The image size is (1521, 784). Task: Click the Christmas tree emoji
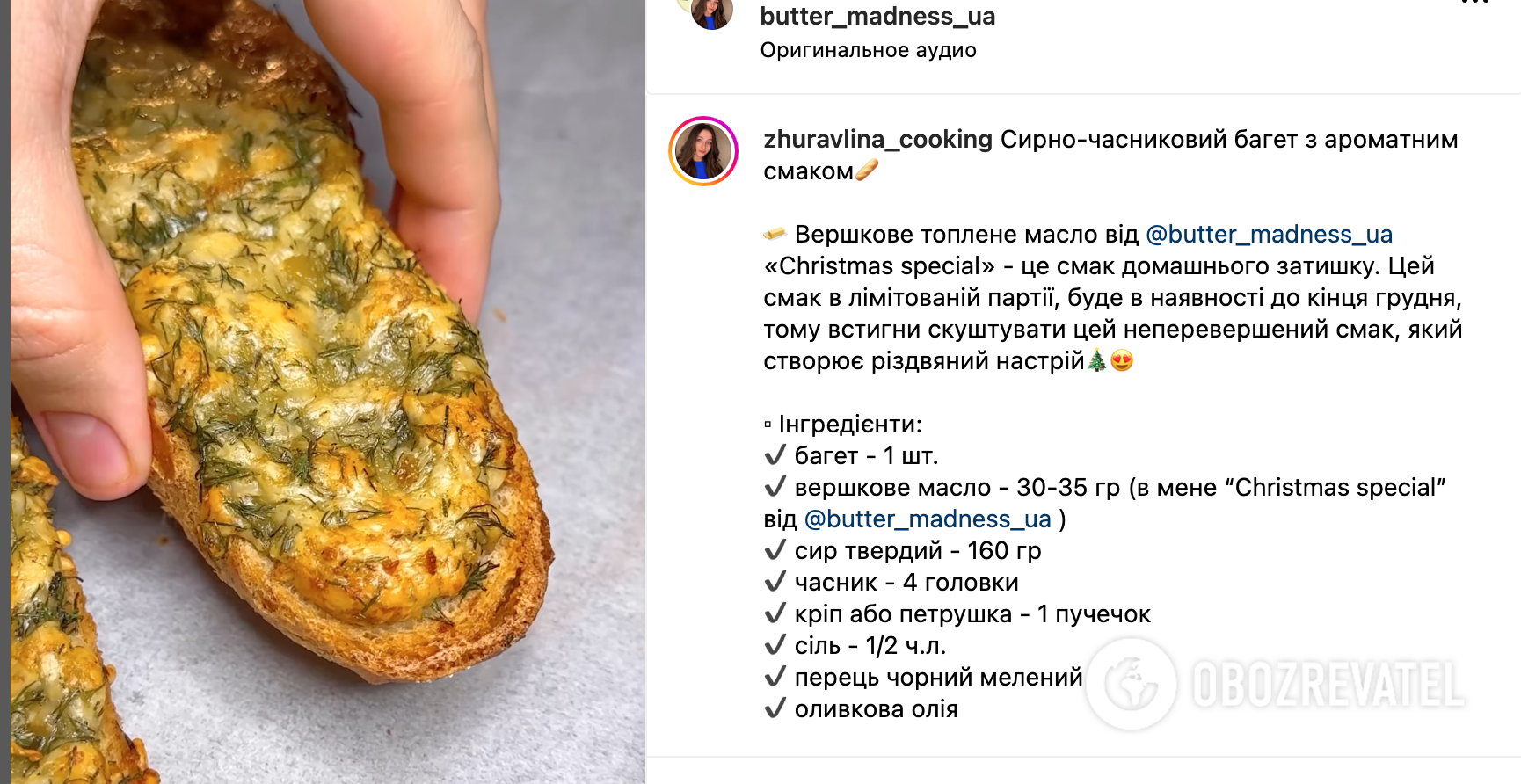[1097, 360]
